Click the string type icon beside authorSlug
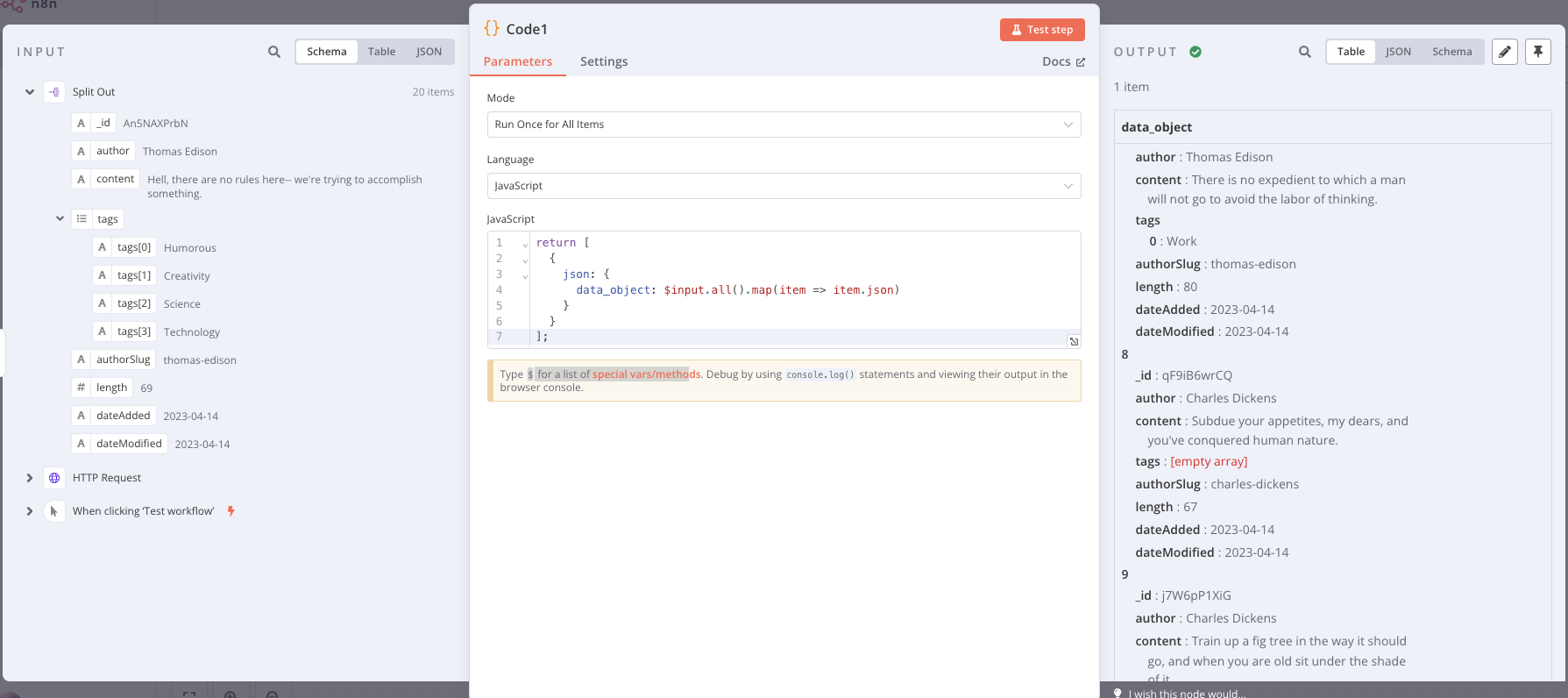Image resolution: width=1568 pixels, height=698 pixels. pos(82,360)
